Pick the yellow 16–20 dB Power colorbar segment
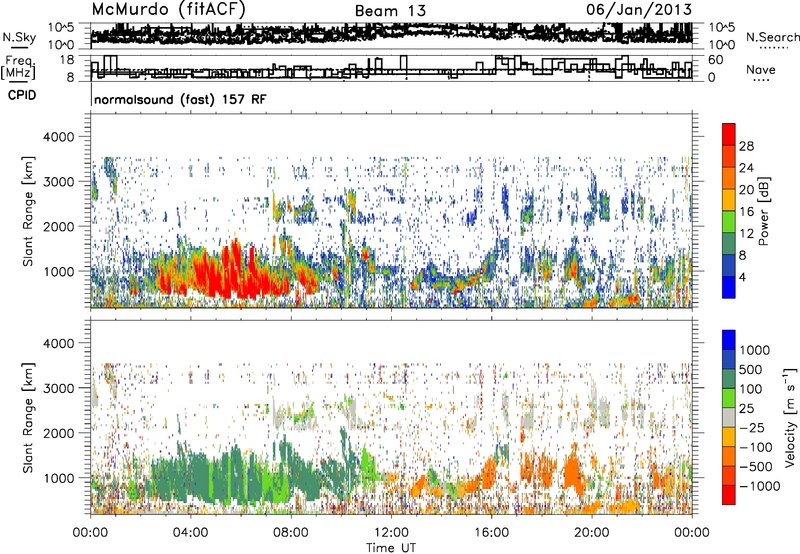The width and height of the screenshot is (800, 554). click(x=729, y=200)
